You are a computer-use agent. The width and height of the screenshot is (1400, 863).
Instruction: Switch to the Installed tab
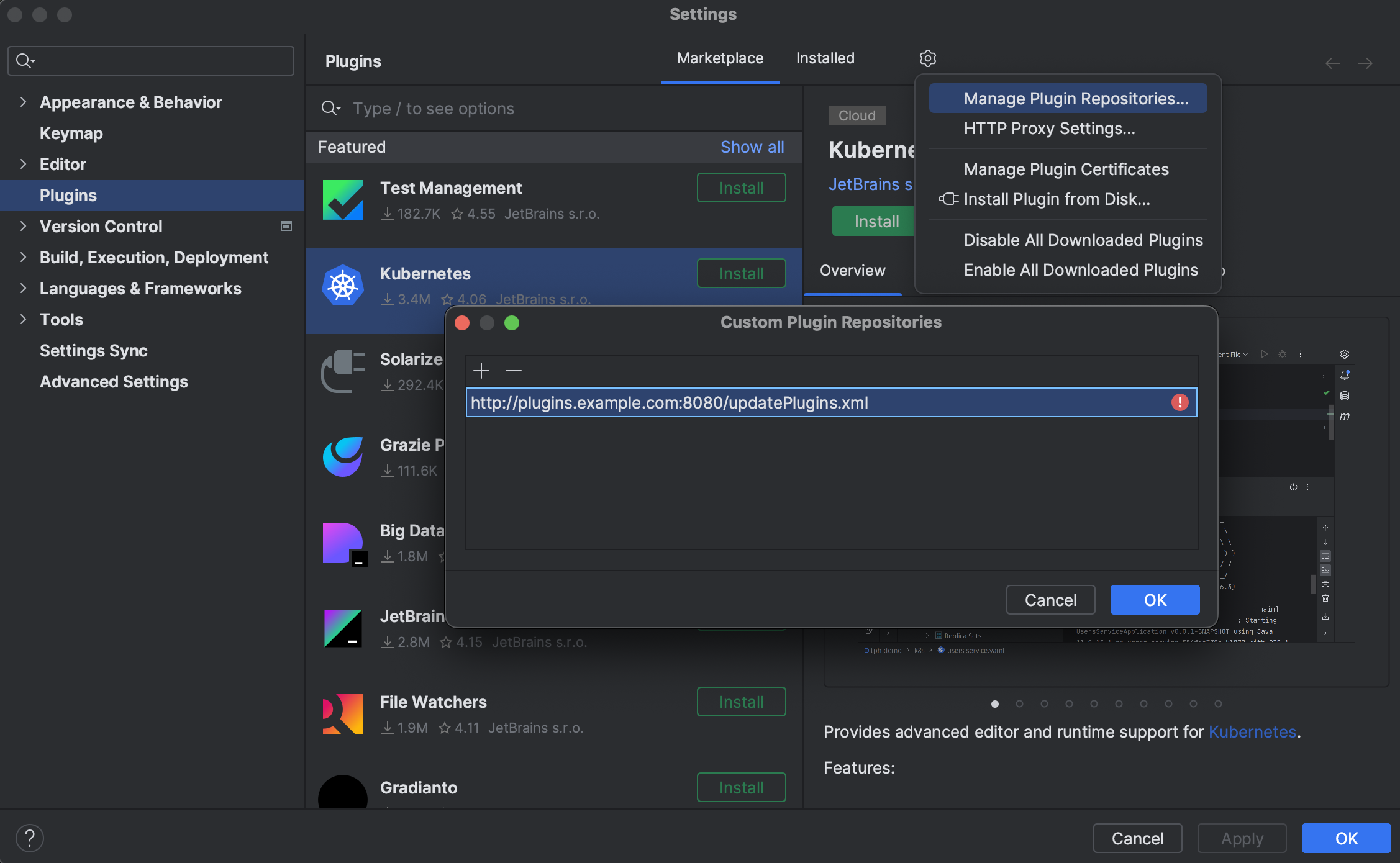[825, 58]
